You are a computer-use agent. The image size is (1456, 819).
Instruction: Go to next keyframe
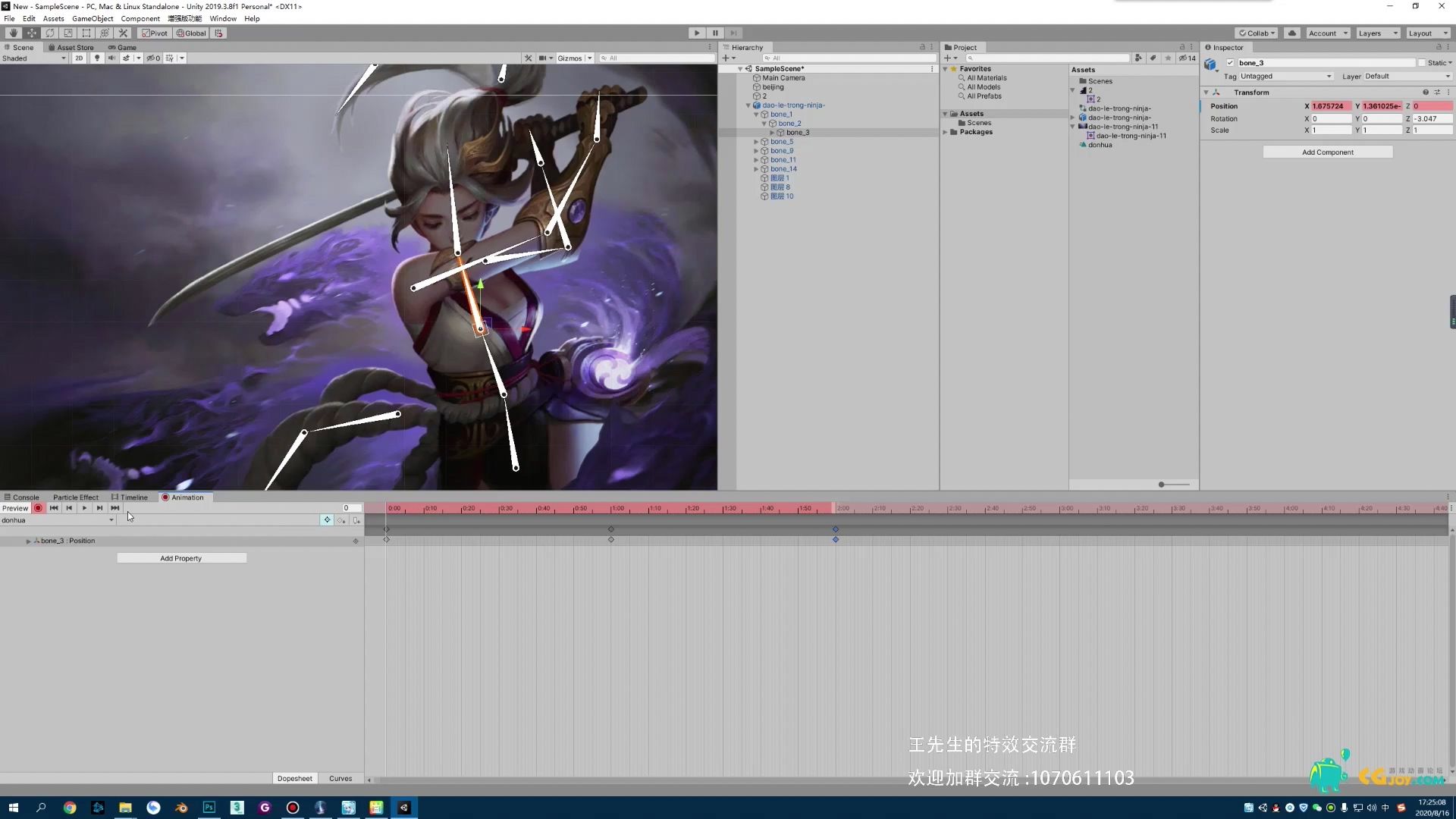point(99,508)
